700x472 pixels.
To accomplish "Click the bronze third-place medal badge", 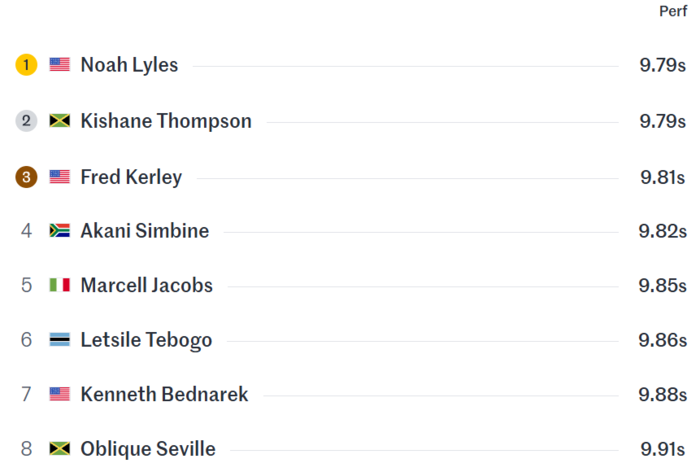I will [x=26, y=177].
